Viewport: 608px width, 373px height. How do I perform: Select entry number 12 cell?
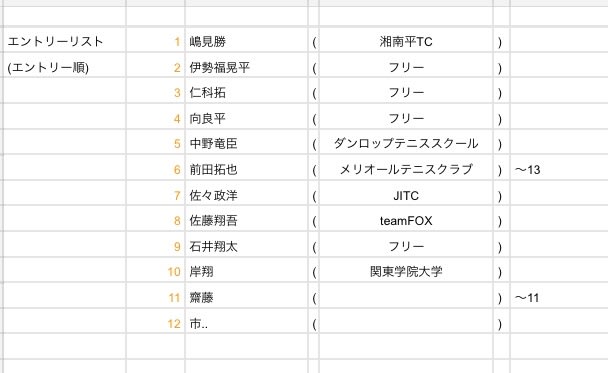pos(155,323)
